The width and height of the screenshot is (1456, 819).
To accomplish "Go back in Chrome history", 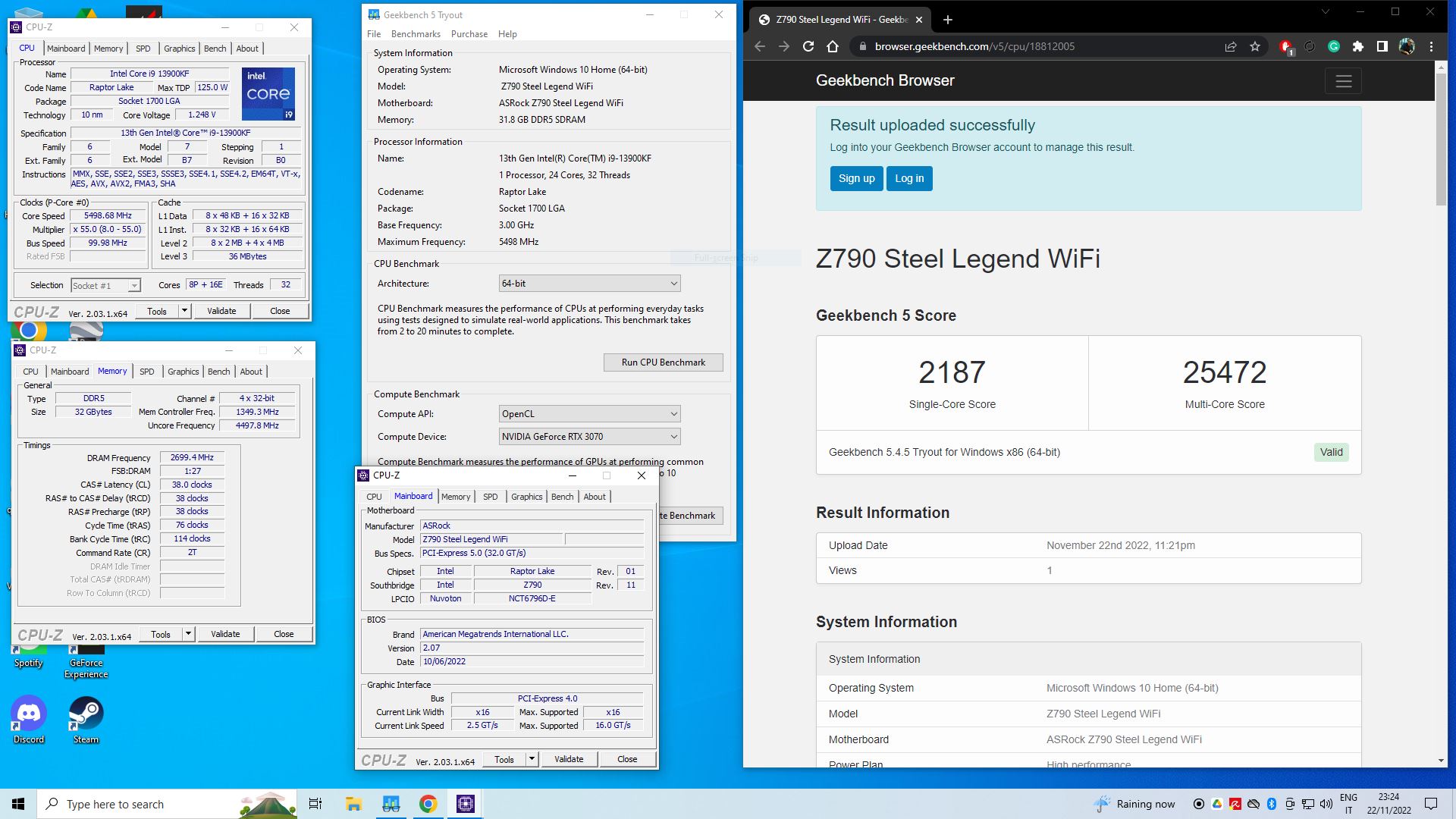I will tap(760, 46).
